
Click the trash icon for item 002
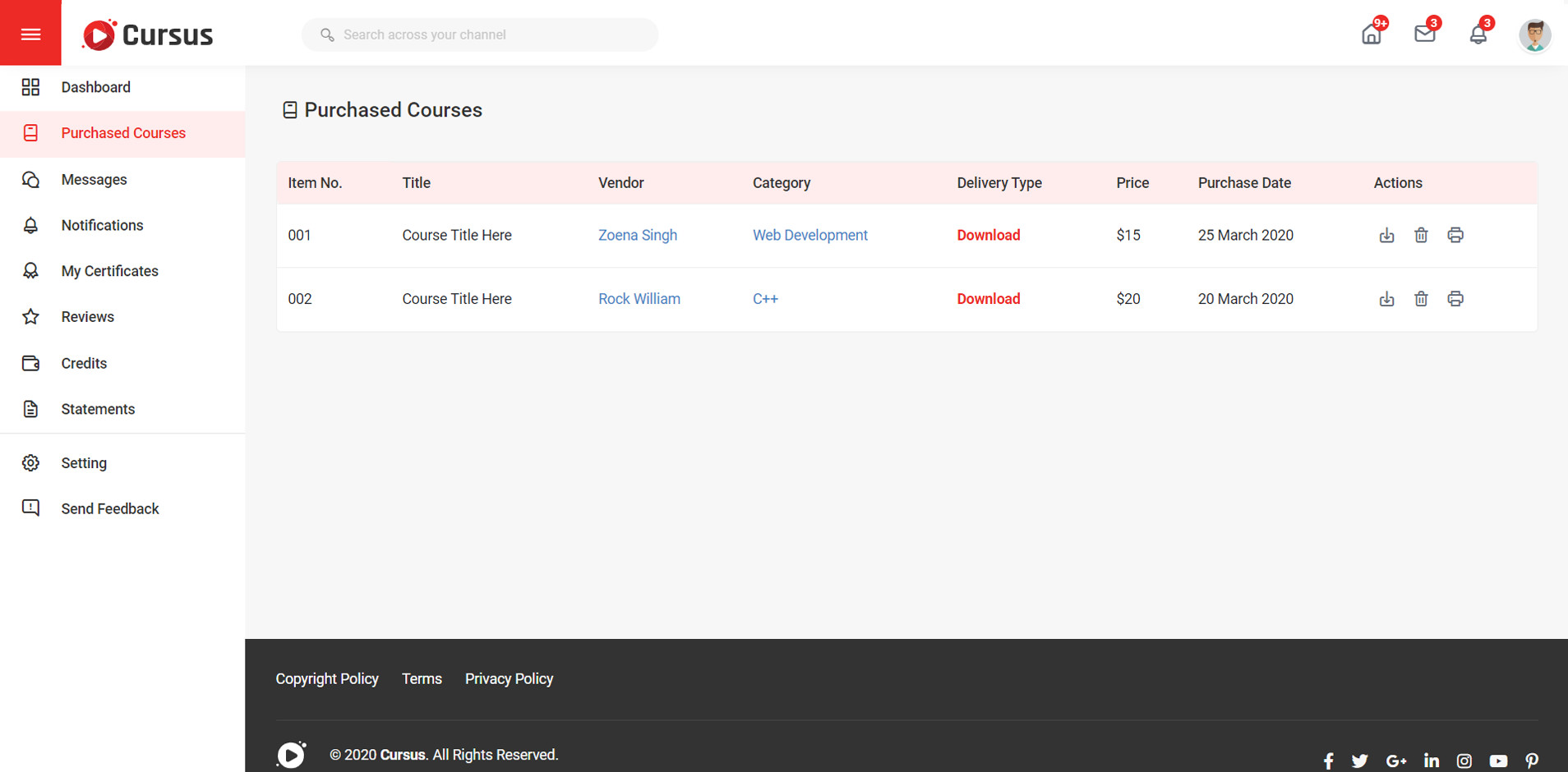point(1421,299)
